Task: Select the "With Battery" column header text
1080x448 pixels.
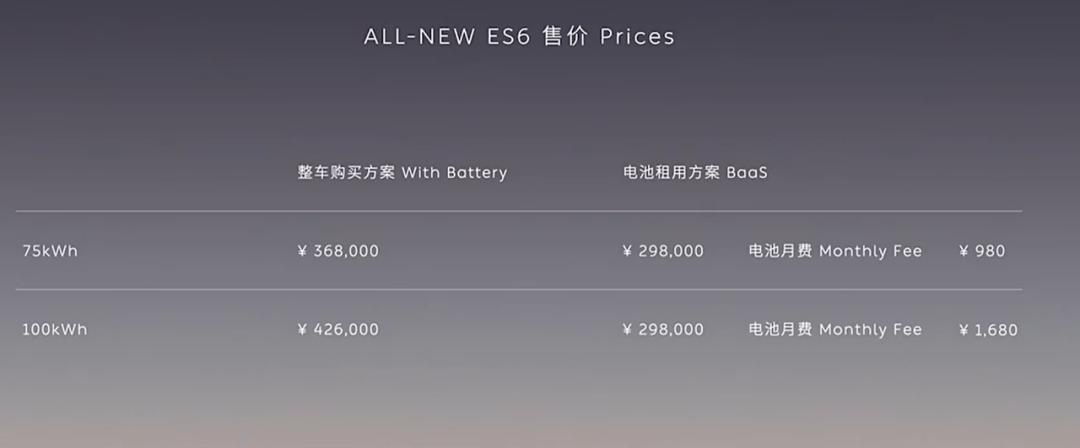Action: click(x=454, y=173)
